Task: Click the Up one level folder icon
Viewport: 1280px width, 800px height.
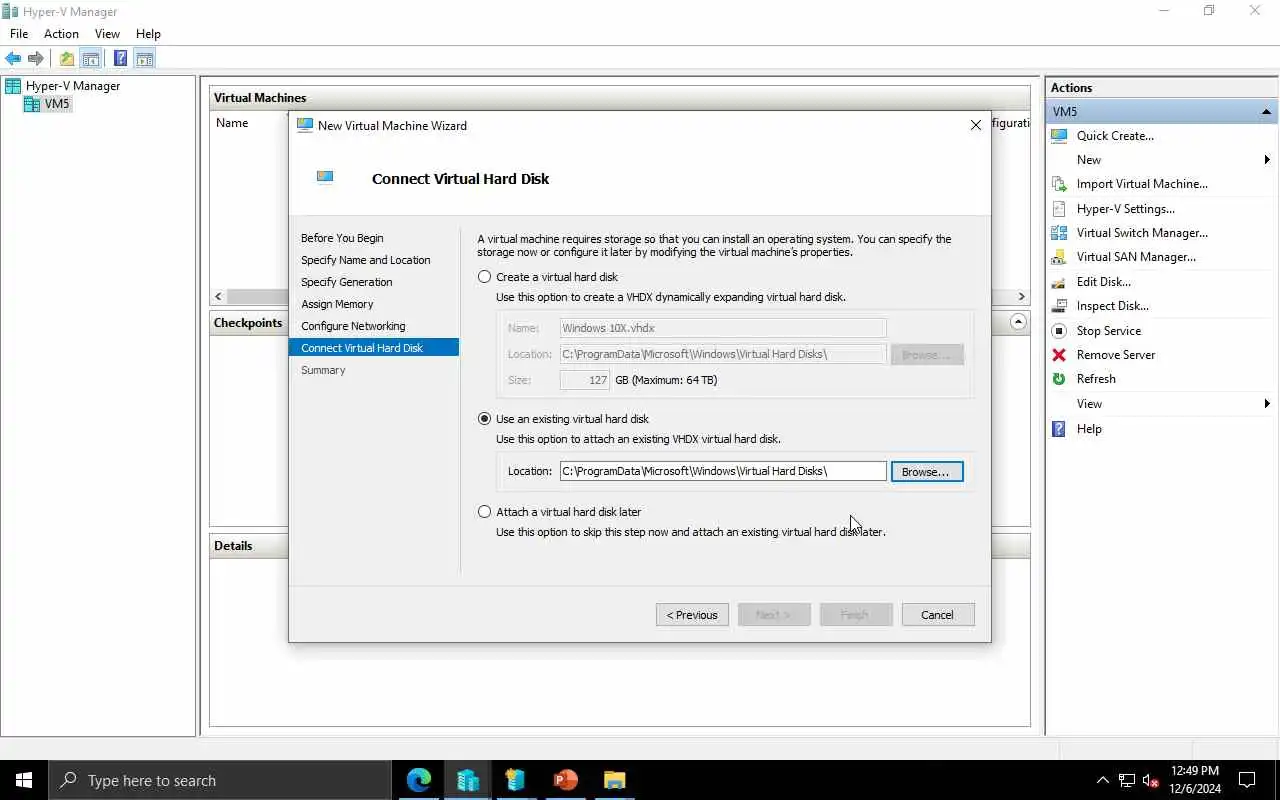Action: tap(66, 59)
